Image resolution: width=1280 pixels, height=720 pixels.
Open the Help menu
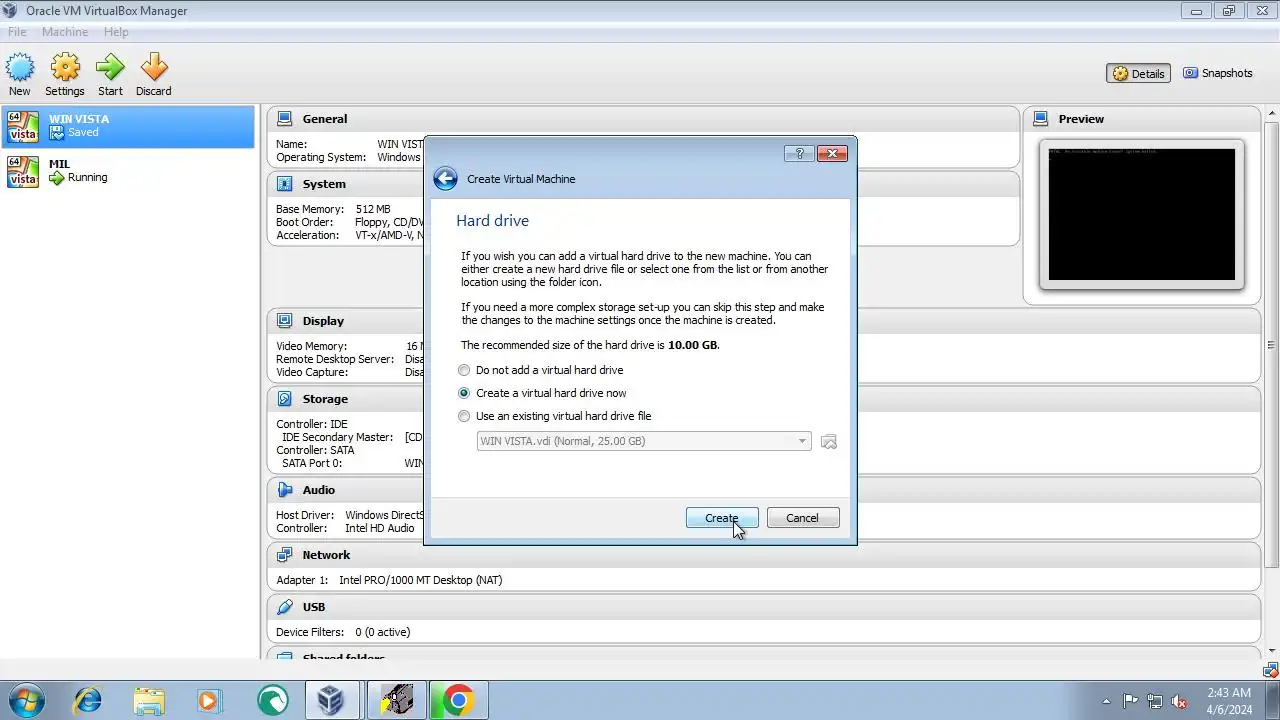(116, 32)
